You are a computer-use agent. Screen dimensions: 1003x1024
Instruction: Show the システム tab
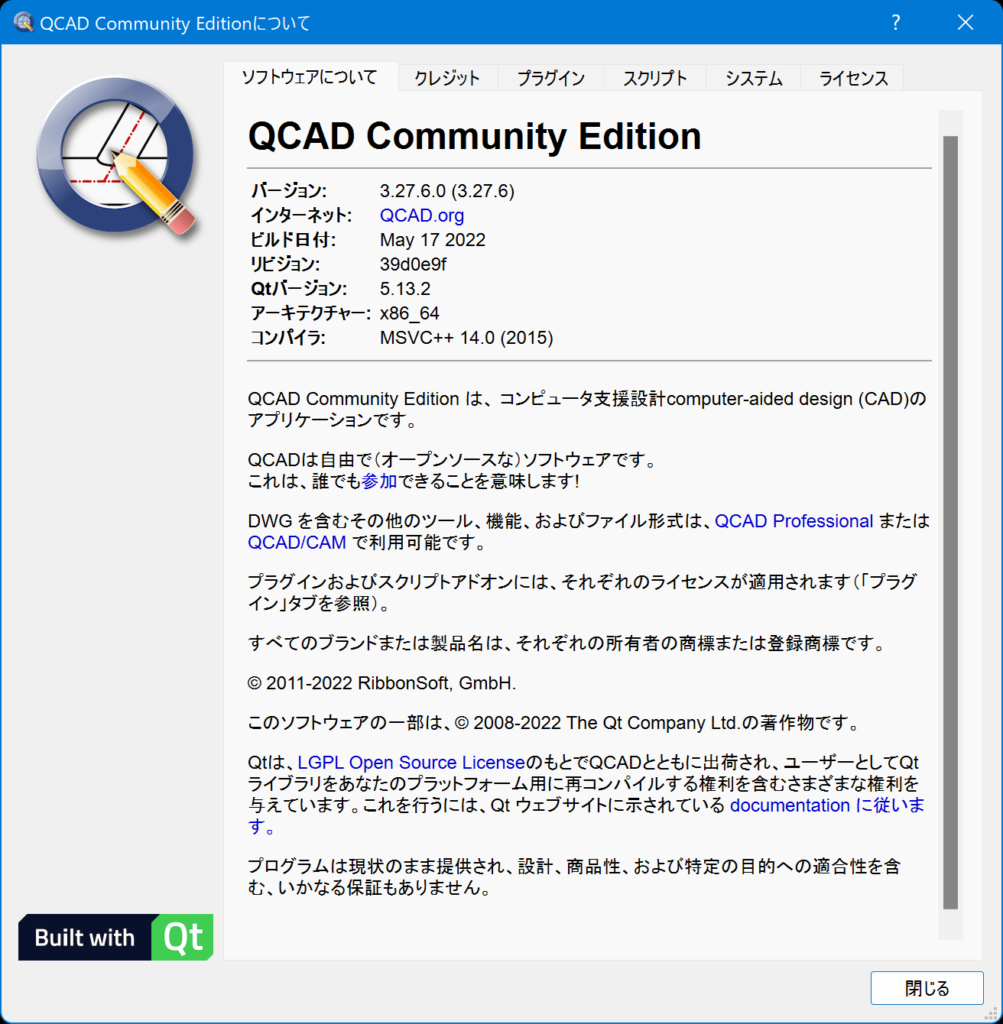pos(753,78)
